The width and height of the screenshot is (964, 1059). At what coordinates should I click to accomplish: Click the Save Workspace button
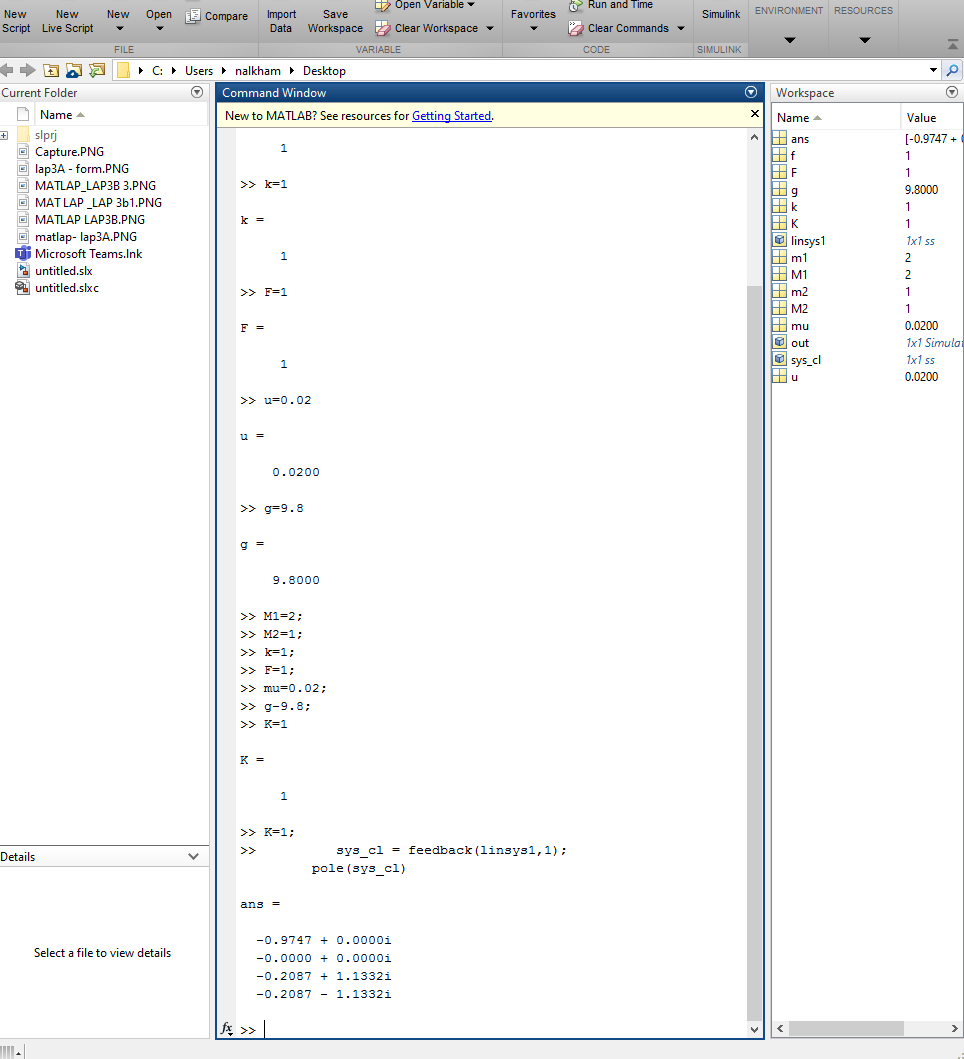click(335, 21)
